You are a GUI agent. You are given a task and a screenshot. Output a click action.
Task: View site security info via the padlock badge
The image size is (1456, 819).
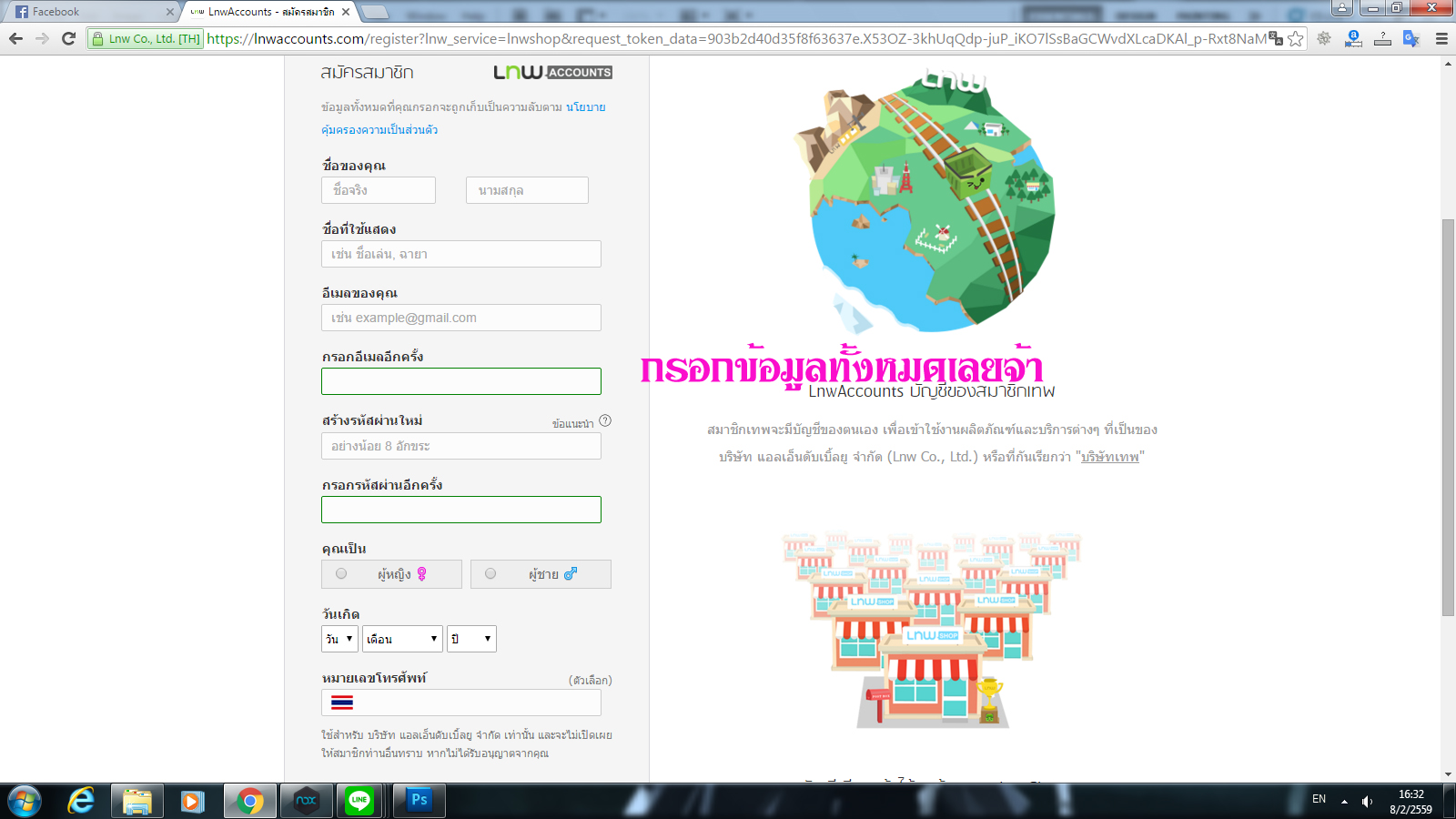(x=146, y=38)
